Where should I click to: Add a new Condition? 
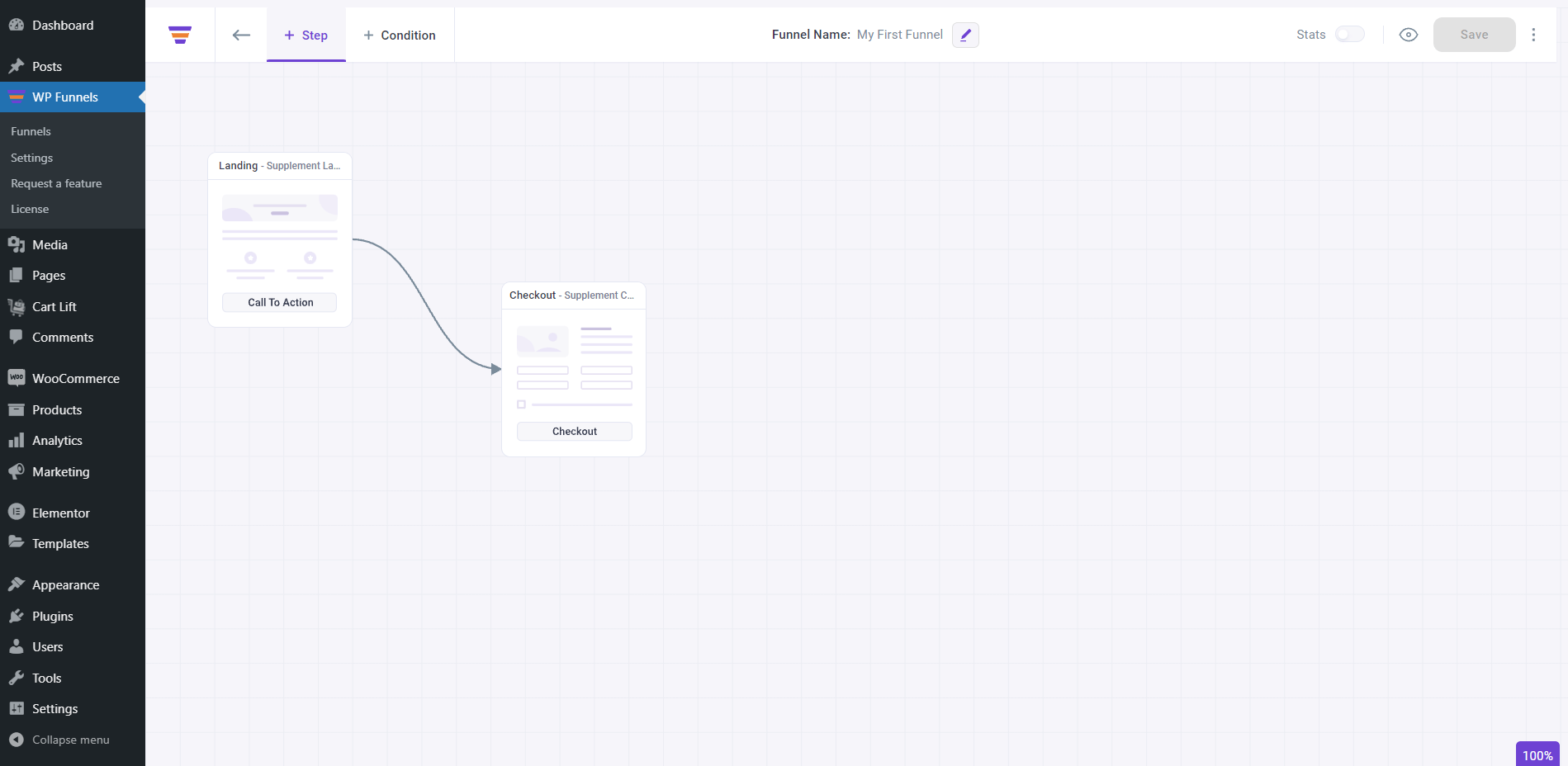point(400,35)
